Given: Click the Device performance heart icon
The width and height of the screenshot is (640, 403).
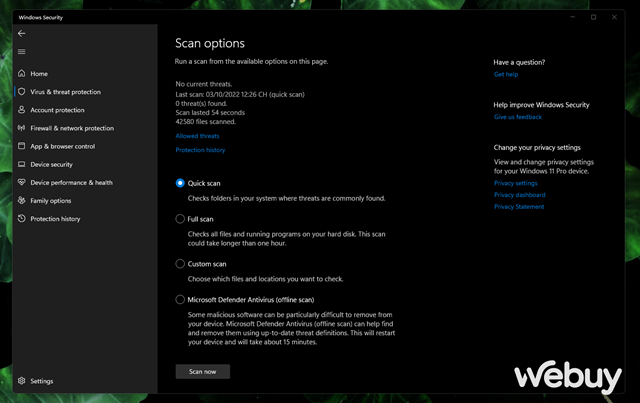Looking at the screenshot, I should 22,182.
